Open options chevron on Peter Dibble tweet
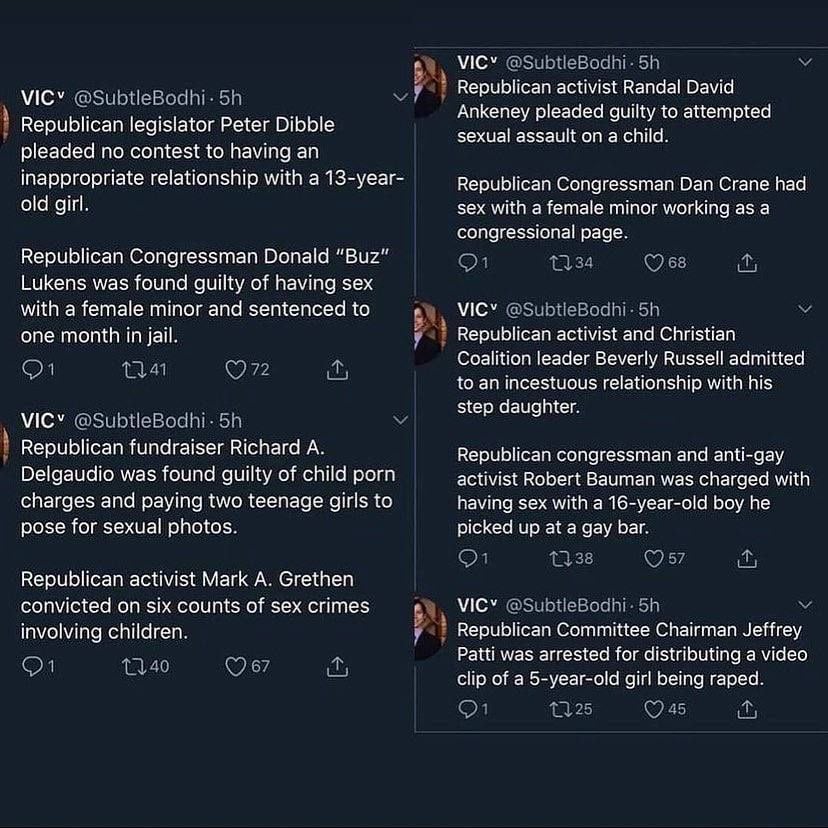This screenshot has width=828, height=828. pyautogui.click(x=401, y=98)
